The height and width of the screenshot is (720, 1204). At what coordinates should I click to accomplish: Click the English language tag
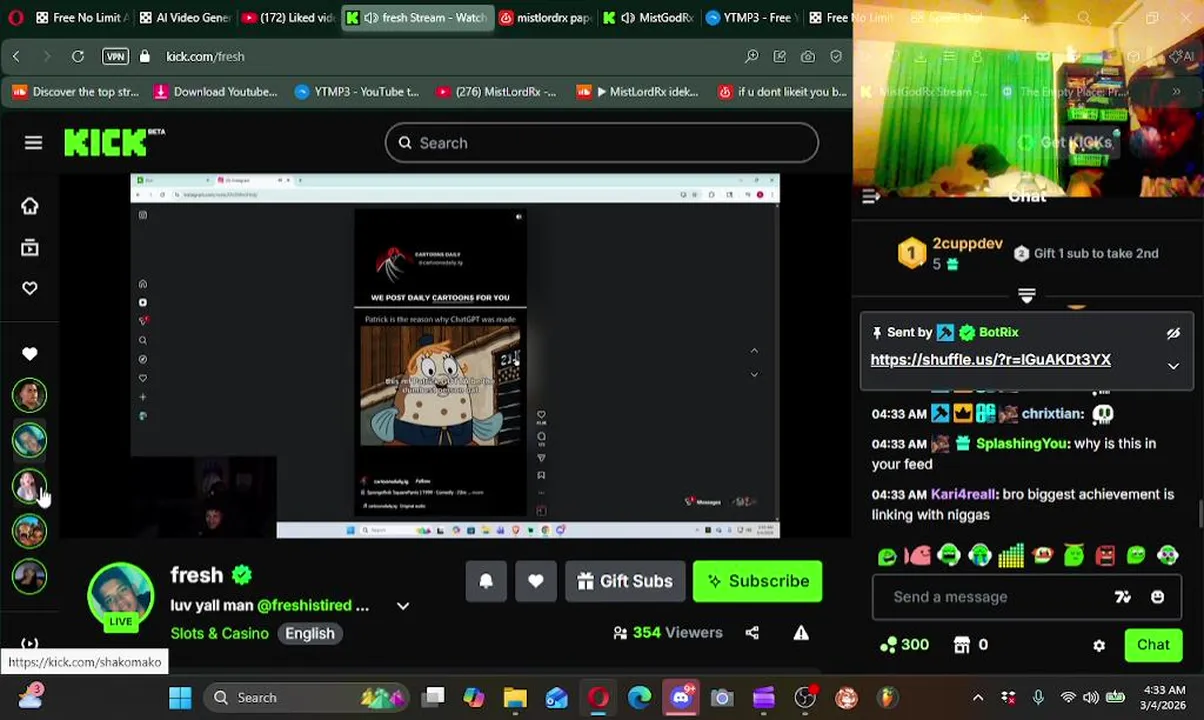[x=310, y=633]
